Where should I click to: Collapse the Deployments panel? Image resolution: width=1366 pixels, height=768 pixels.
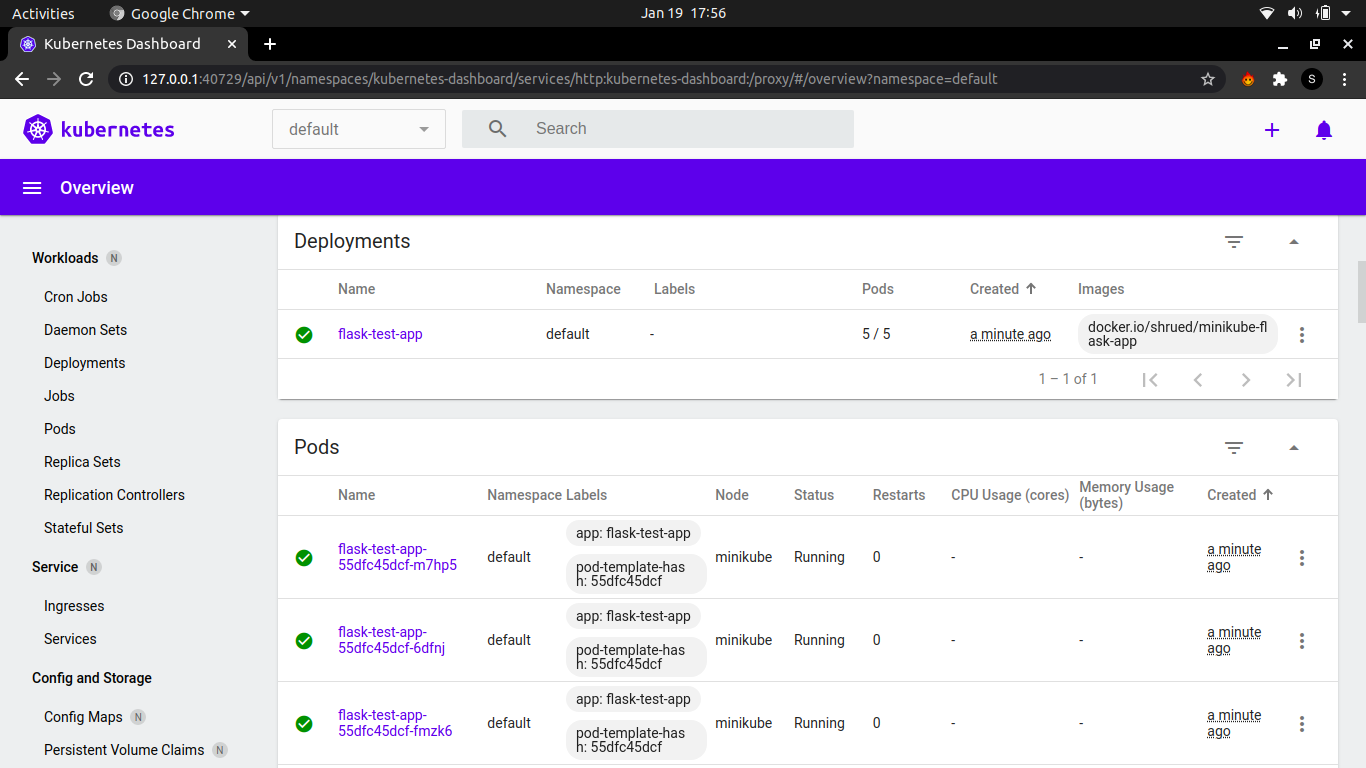pos(1293,242)
